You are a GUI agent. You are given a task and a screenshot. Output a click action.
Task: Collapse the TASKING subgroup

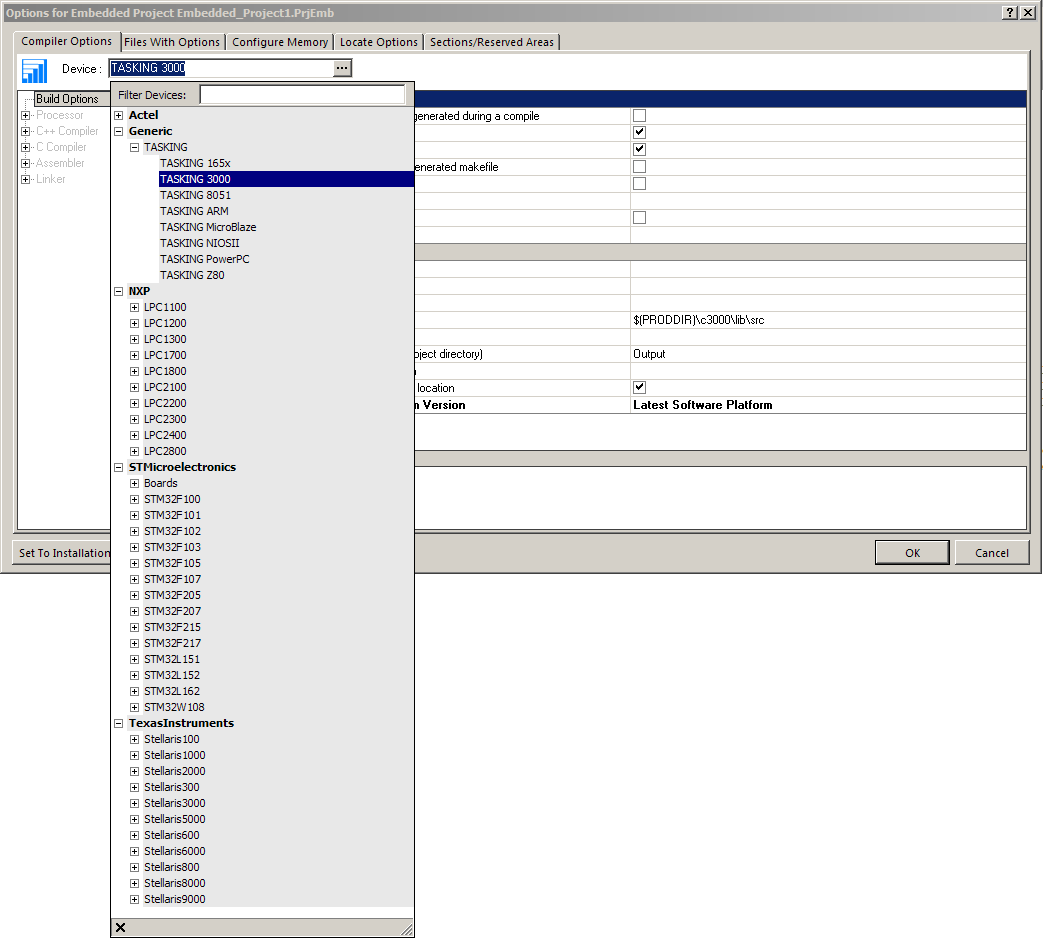(x=134, y=147)
